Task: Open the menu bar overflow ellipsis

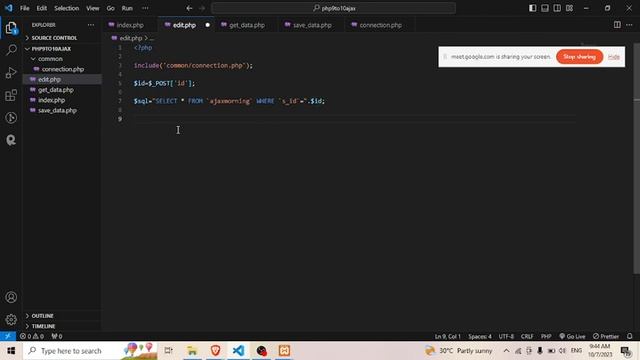Action: (x=145, y=8)
